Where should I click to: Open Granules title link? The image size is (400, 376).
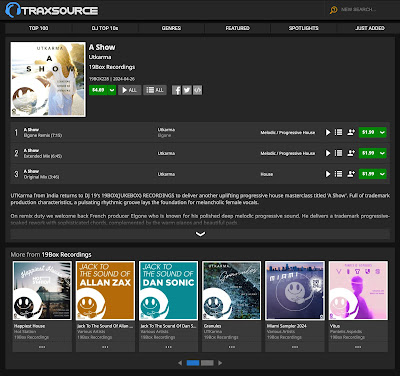213,326
